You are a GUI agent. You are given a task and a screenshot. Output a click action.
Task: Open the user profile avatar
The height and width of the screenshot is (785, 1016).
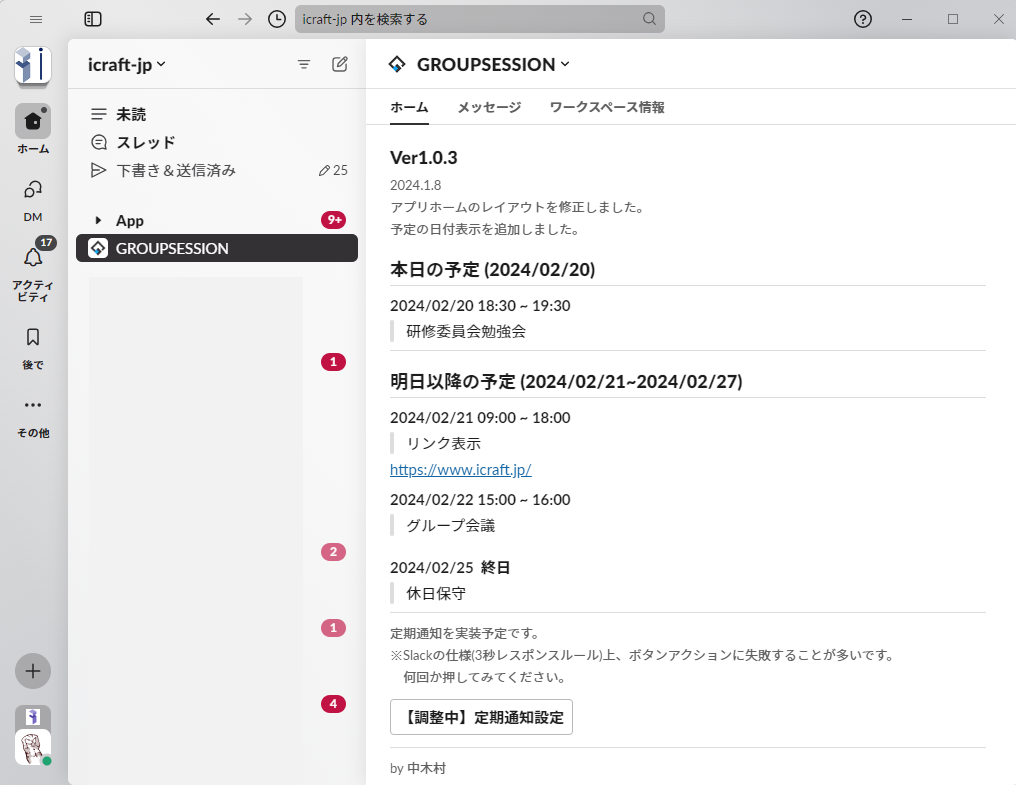point(33,747)
